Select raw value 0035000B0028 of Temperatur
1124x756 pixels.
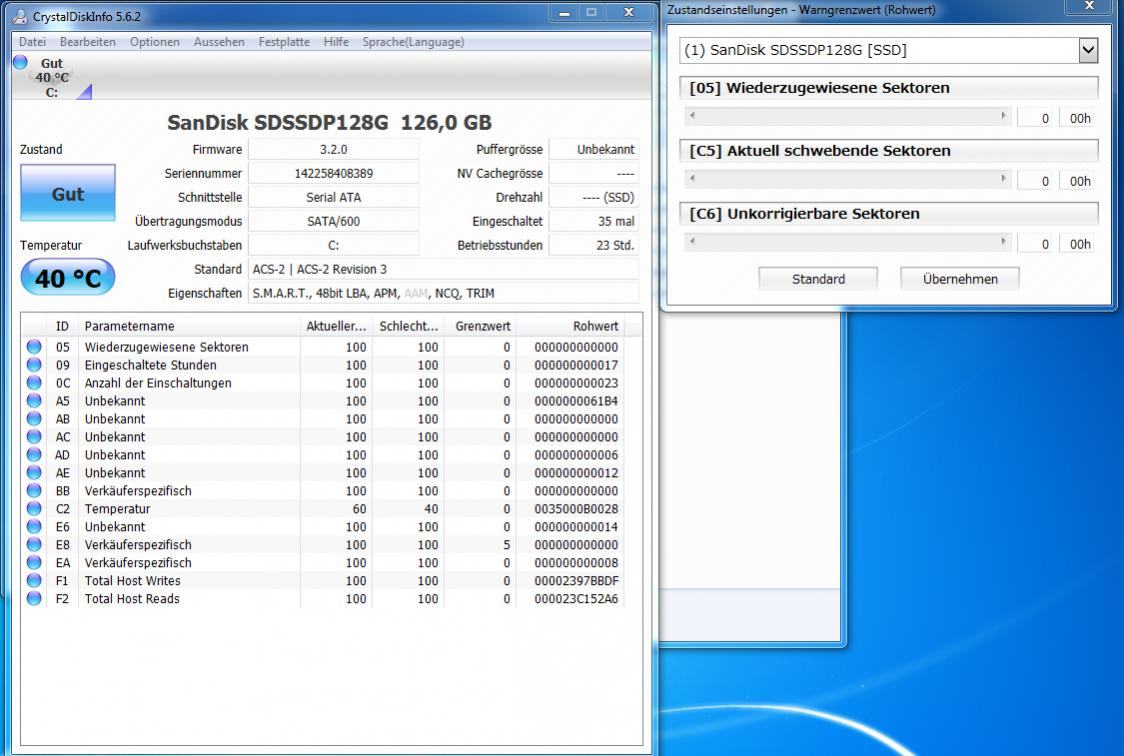click(x=576, y=509)
